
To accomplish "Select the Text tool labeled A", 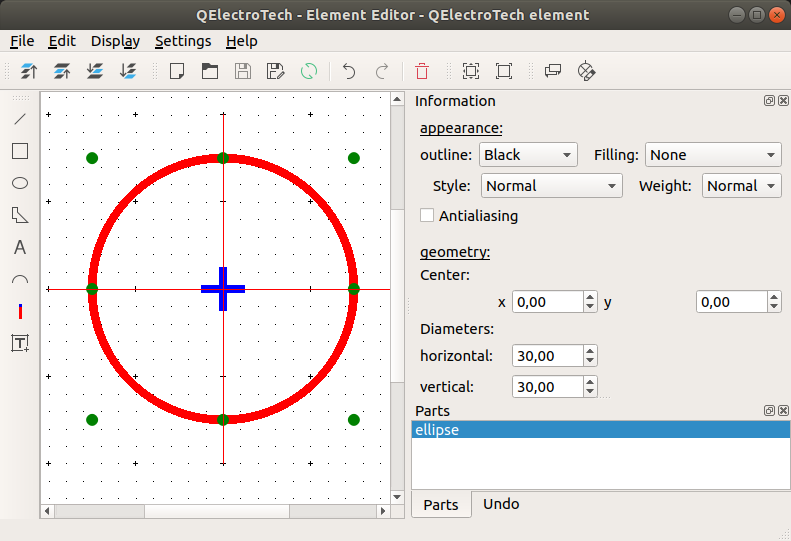I will pyautogui.click(x=20, y=247).
